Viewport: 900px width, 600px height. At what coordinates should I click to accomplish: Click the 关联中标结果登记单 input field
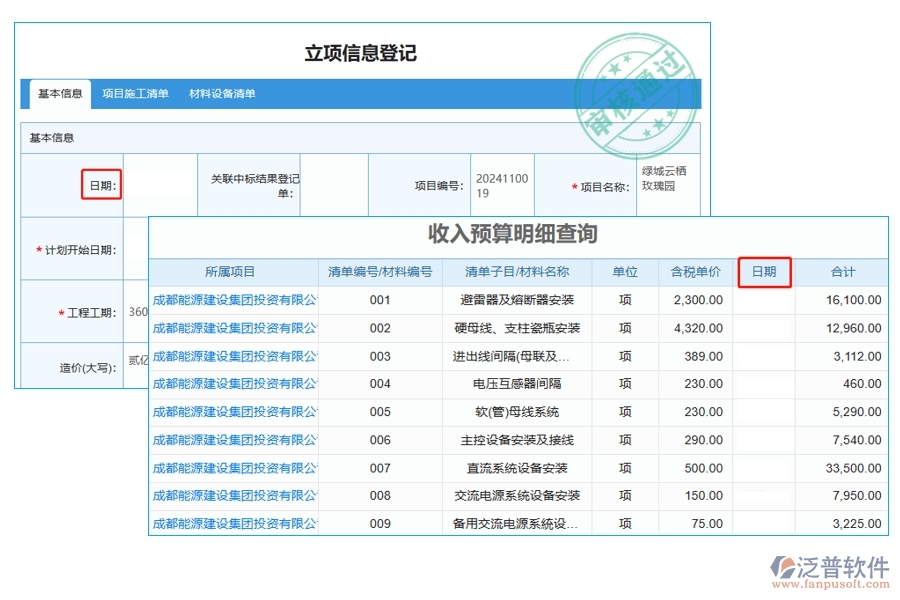[x=333, y=184]
